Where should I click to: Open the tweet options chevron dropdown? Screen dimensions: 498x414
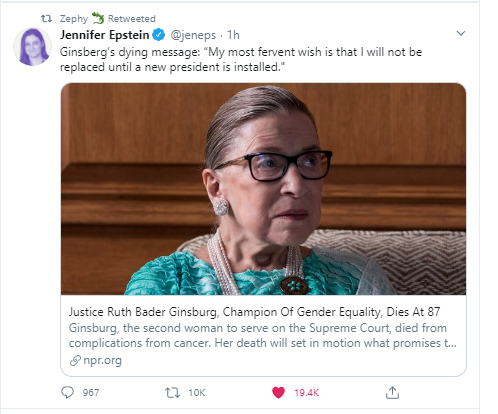pyautogui.click(x=461, y=33)
